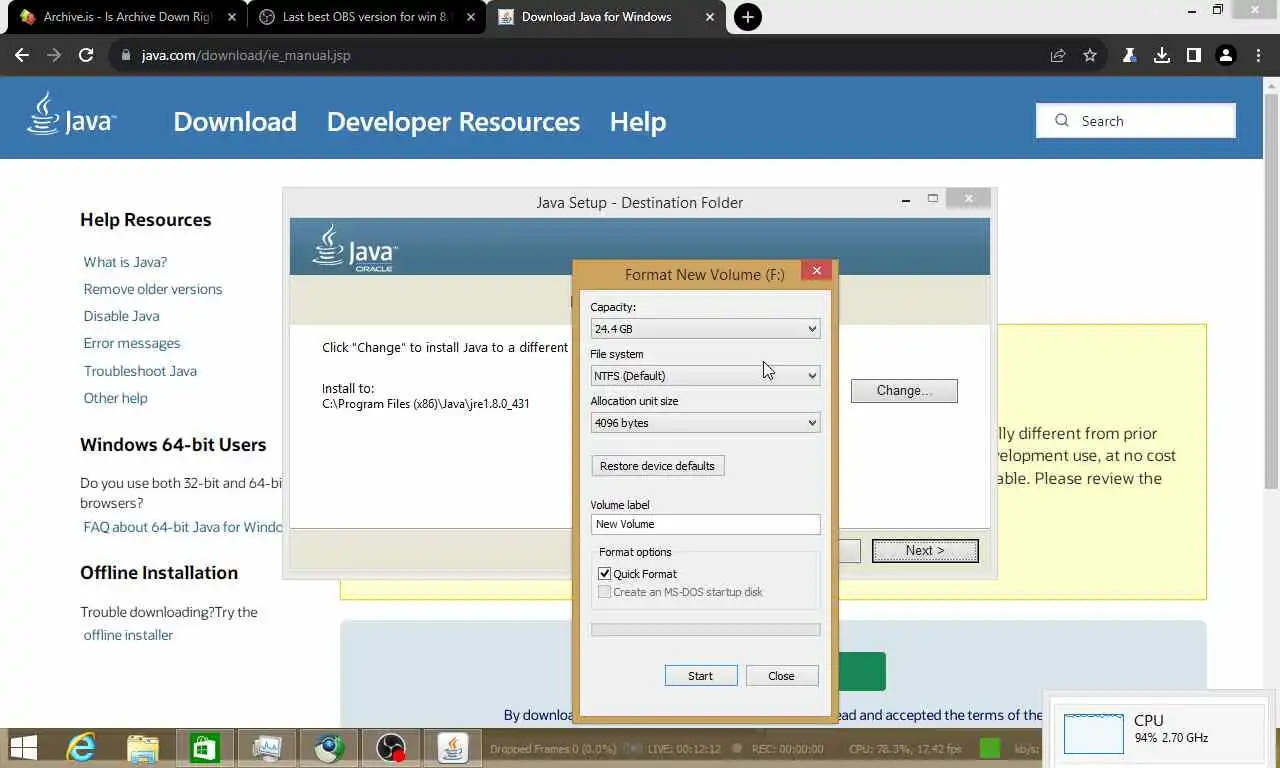Click the browser Forward arrow
The height and width of the screenshot is (768, 1280).
coord(54,56)
